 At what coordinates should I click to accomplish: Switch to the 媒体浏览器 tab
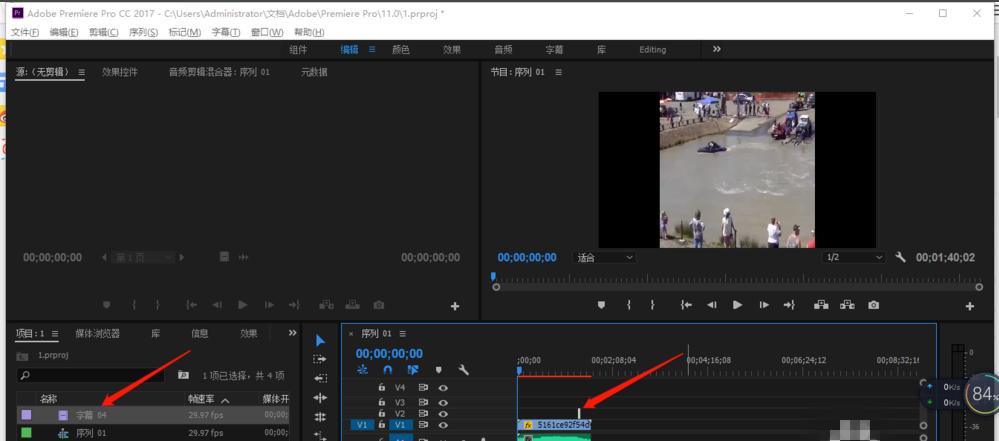pos(97,333)
